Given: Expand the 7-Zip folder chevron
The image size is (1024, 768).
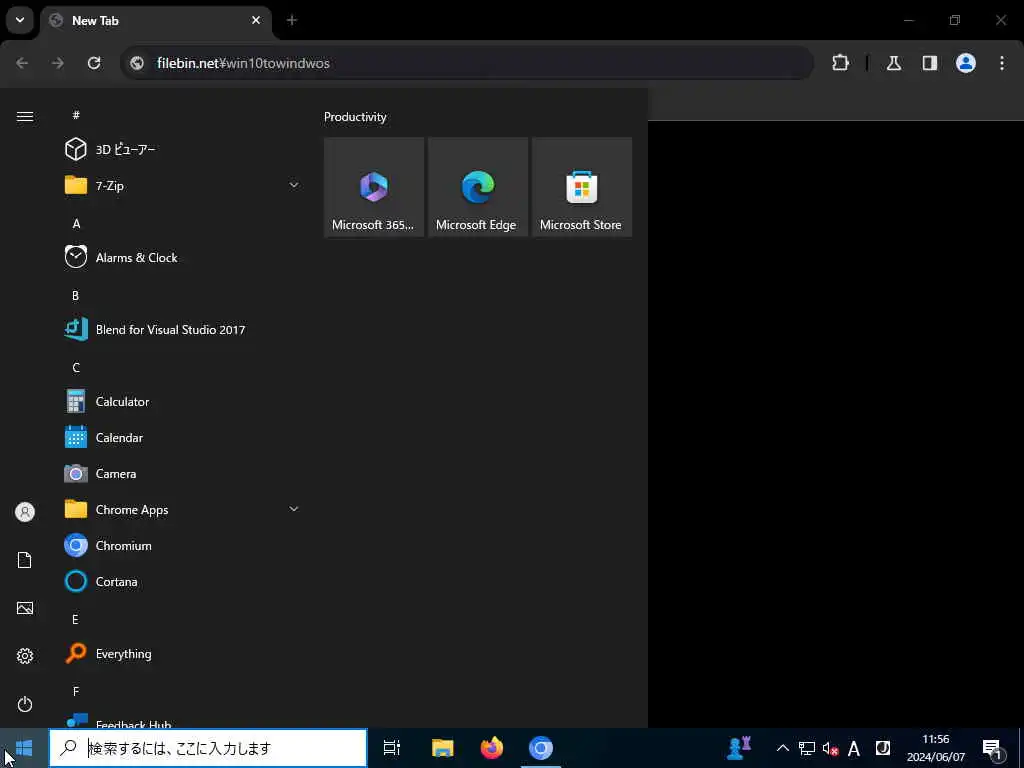Looking at the screenshot, I should coord(294,185).
